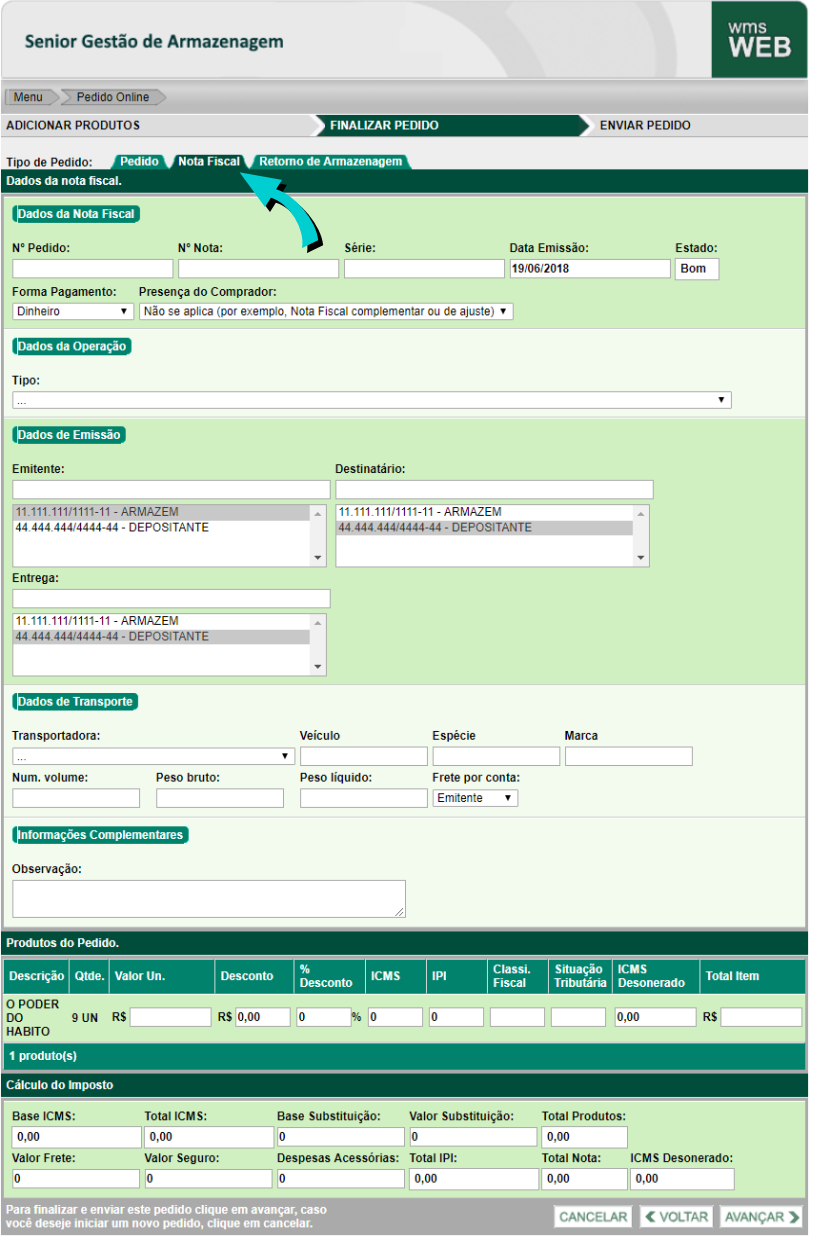The height and width of the screenshot is (1250, 820).
Task: Open the Tipo operation dropdown
Action: coord(372,400)
